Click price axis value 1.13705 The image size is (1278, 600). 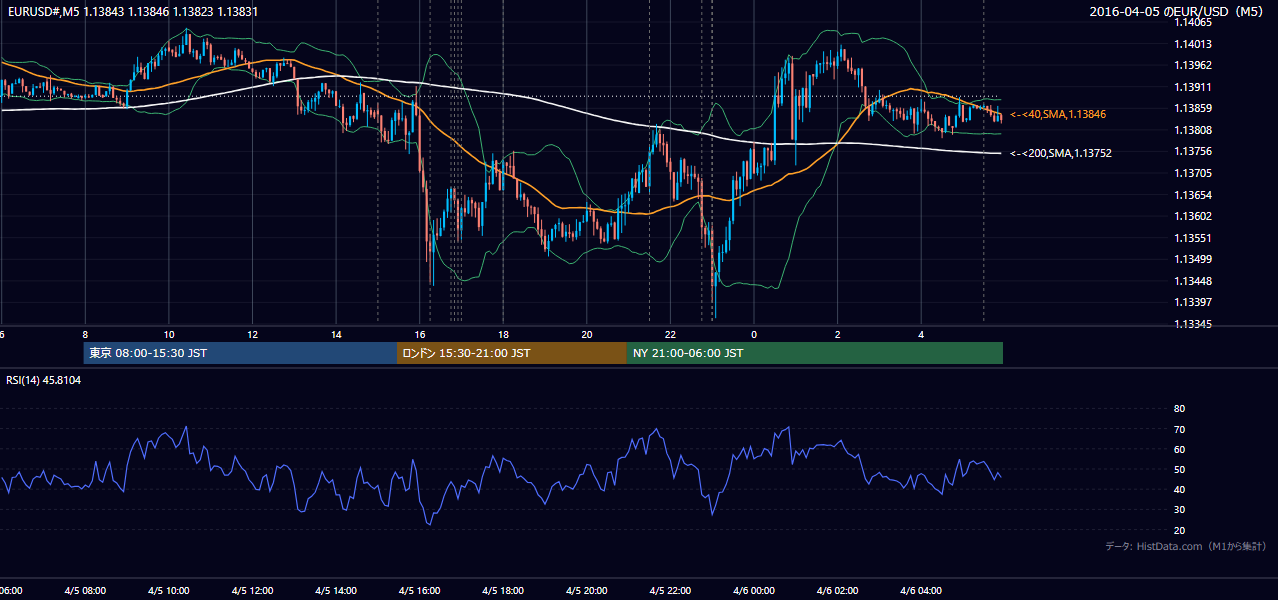1194,173
